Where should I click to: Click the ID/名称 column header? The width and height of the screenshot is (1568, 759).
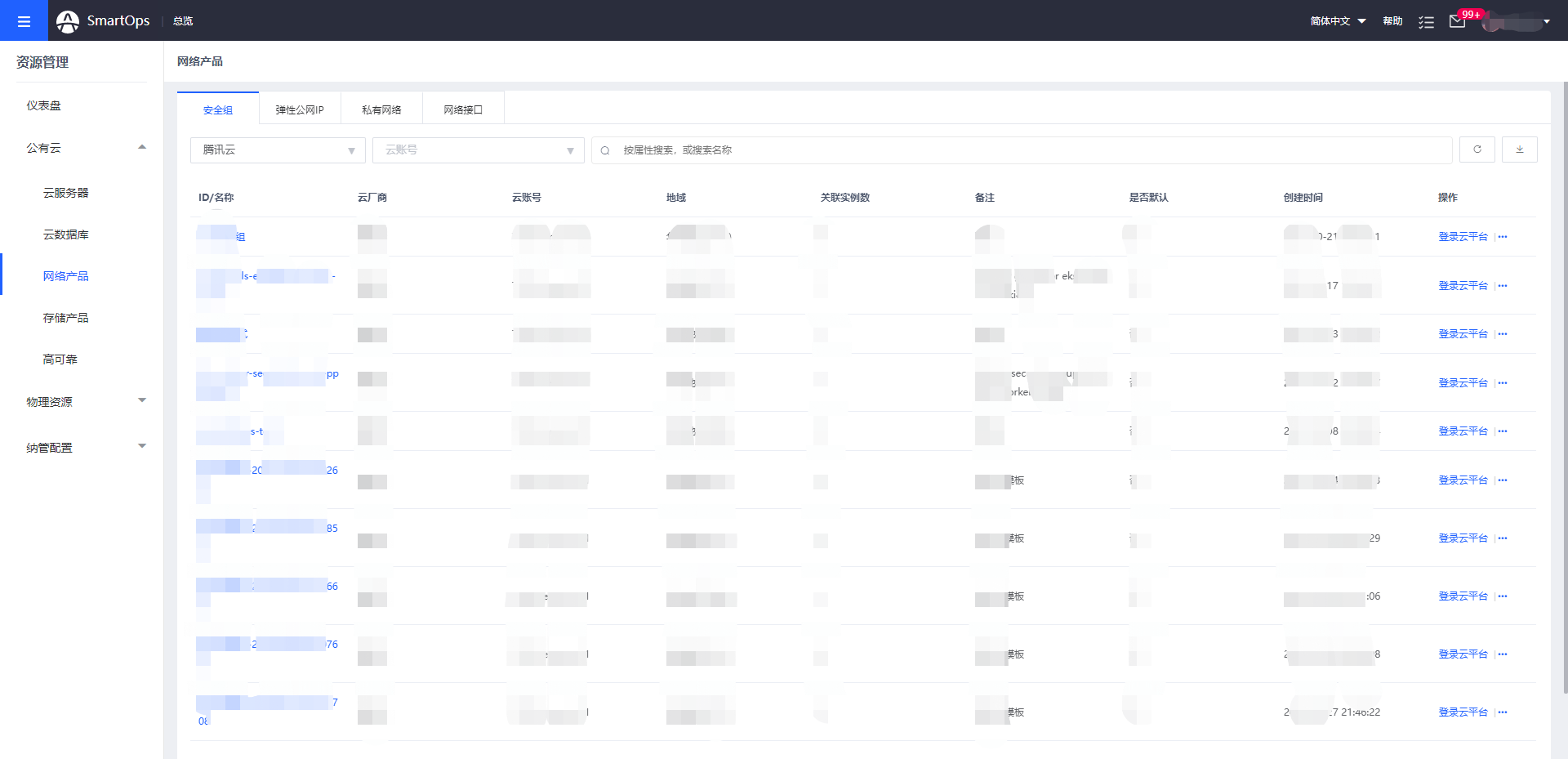click(216, 198)
